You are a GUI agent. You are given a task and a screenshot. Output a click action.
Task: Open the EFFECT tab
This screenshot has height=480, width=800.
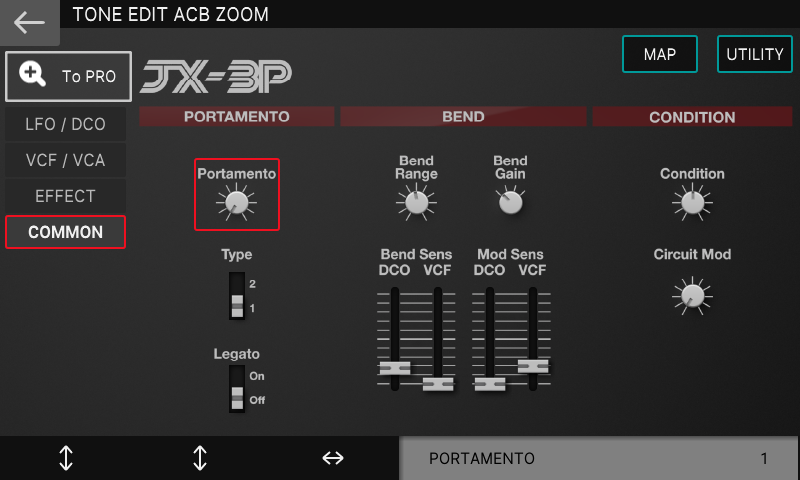click(x=65, y=196)
